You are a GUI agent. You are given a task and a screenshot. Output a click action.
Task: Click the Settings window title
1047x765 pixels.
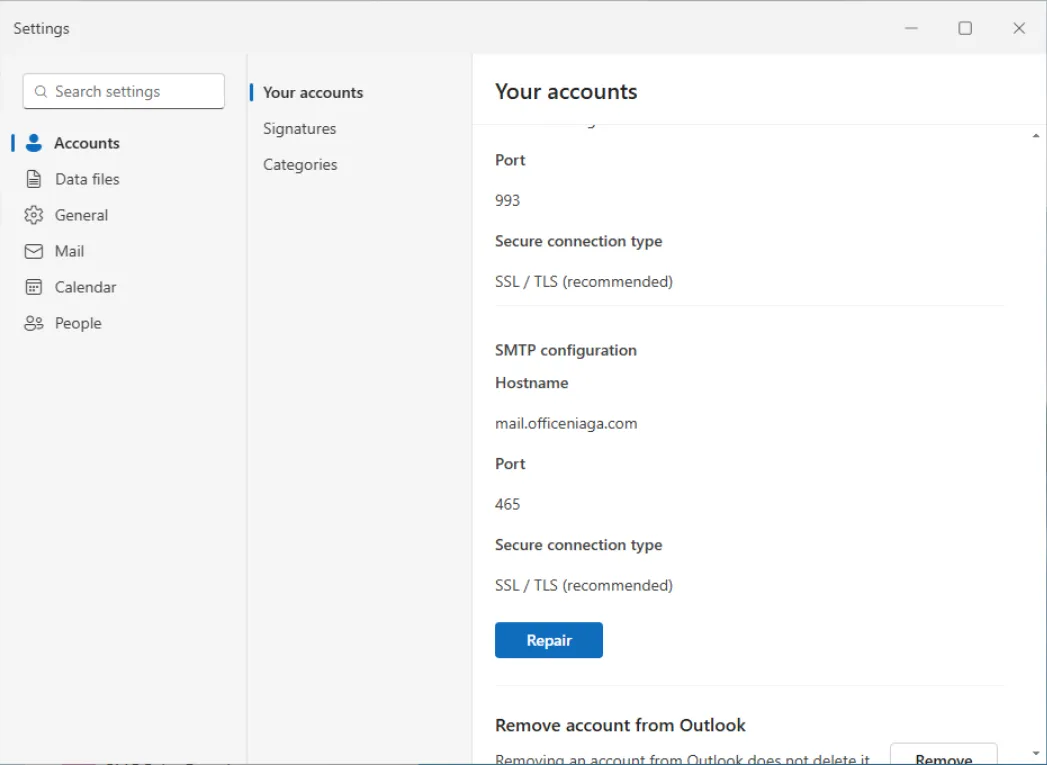[41, 29]
